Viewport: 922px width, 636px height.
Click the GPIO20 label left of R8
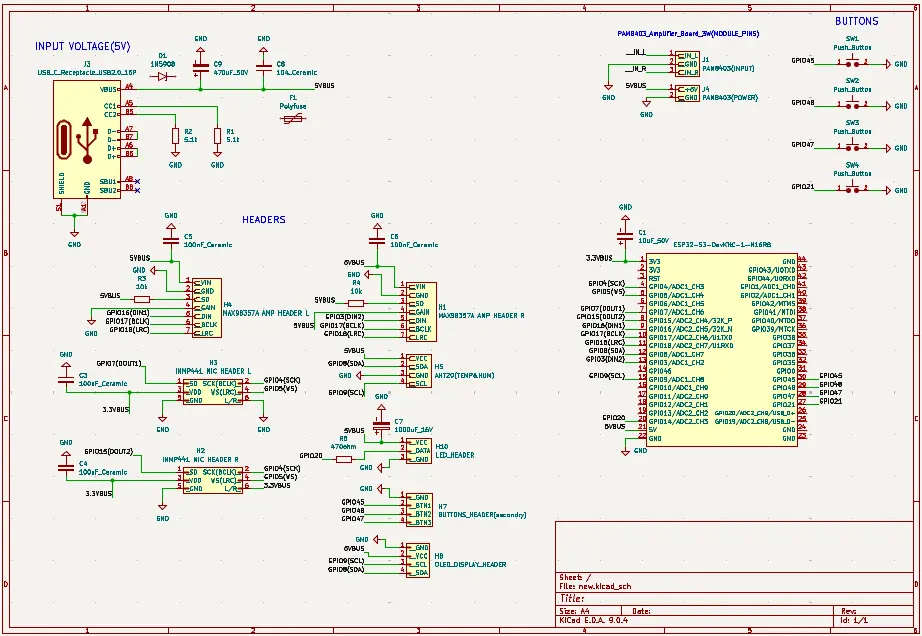point(310,456)
